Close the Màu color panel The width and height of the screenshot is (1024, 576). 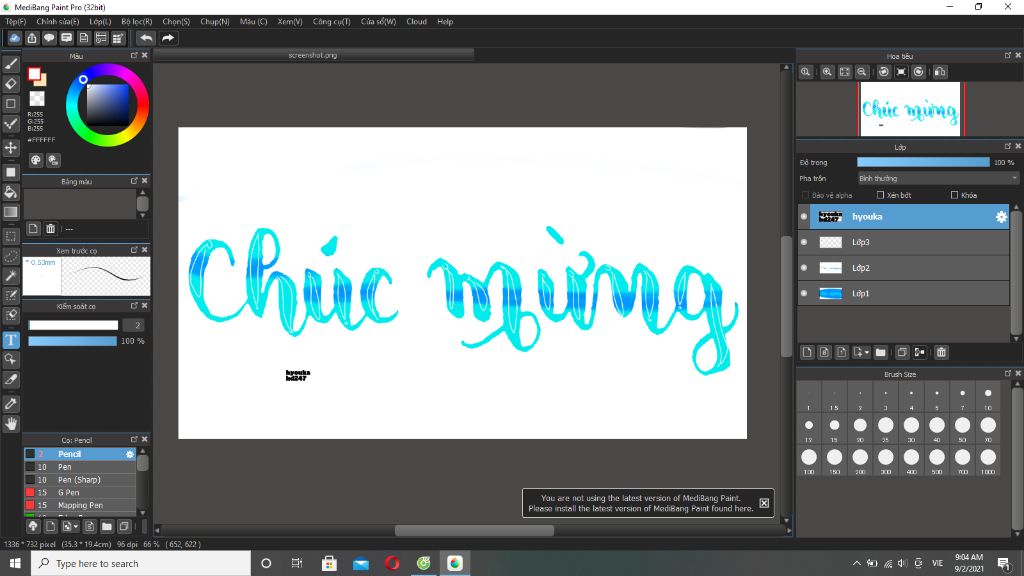(145, 56)
